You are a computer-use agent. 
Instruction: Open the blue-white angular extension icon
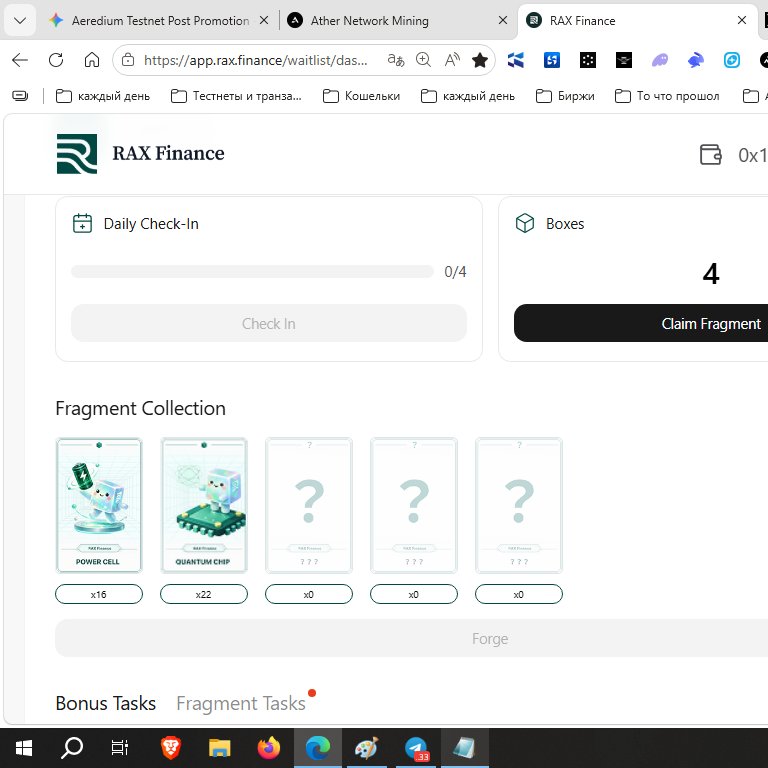click(516, 60)
